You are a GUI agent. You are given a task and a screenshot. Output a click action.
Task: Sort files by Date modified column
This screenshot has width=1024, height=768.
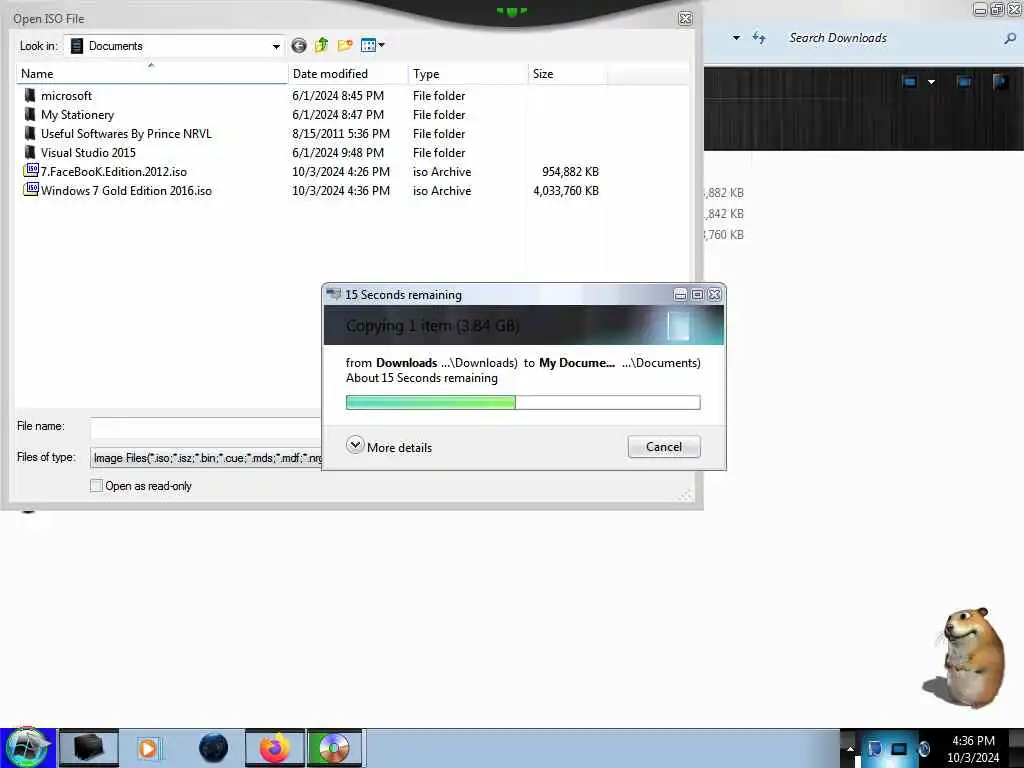coord(347,74)
